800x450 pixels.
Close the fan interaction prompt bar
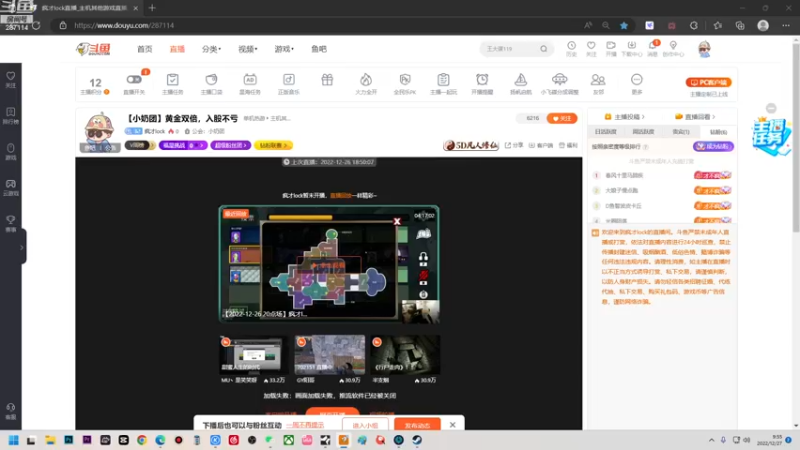click(x=453, y=424)
